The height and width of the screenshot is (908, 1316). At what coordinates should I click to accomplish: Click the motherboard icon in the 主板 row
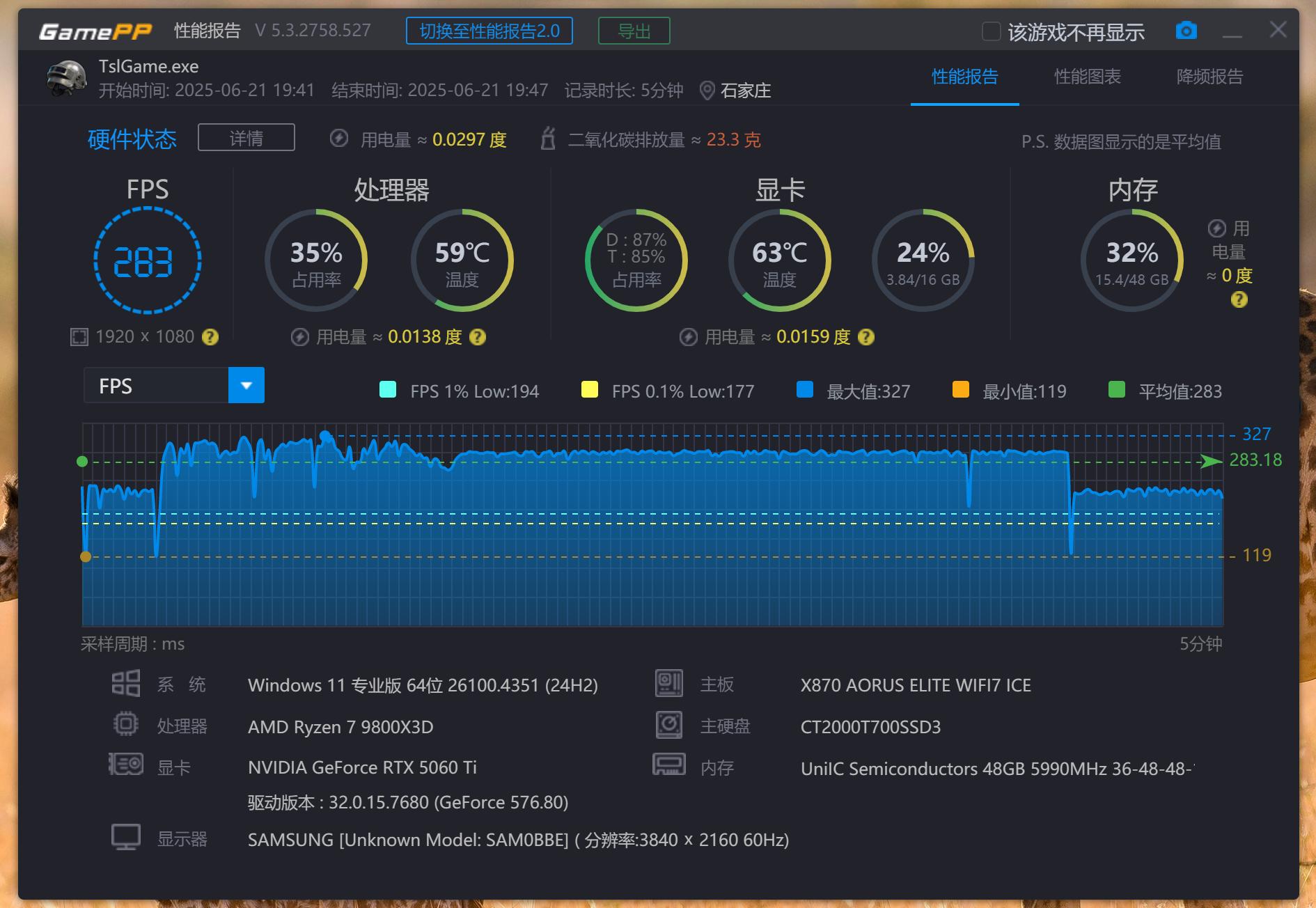pos(669,683)
